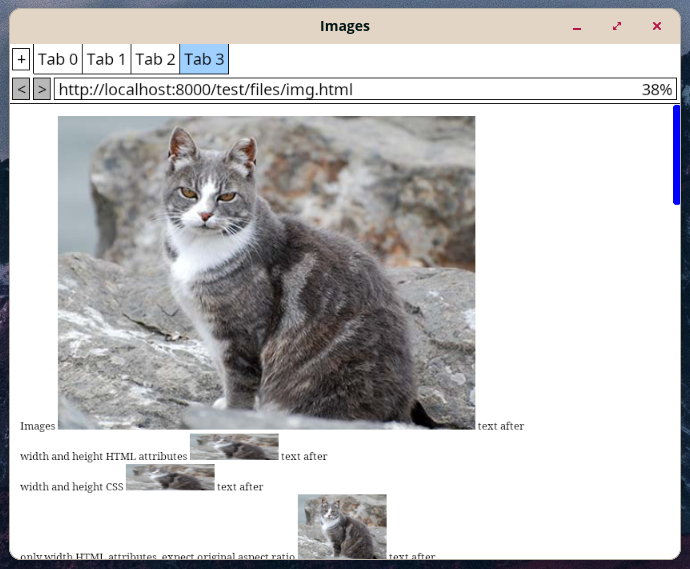Click 'text after' following the HTML attributes image
This screenshot has width=690, height=569.
click(304, 456)
